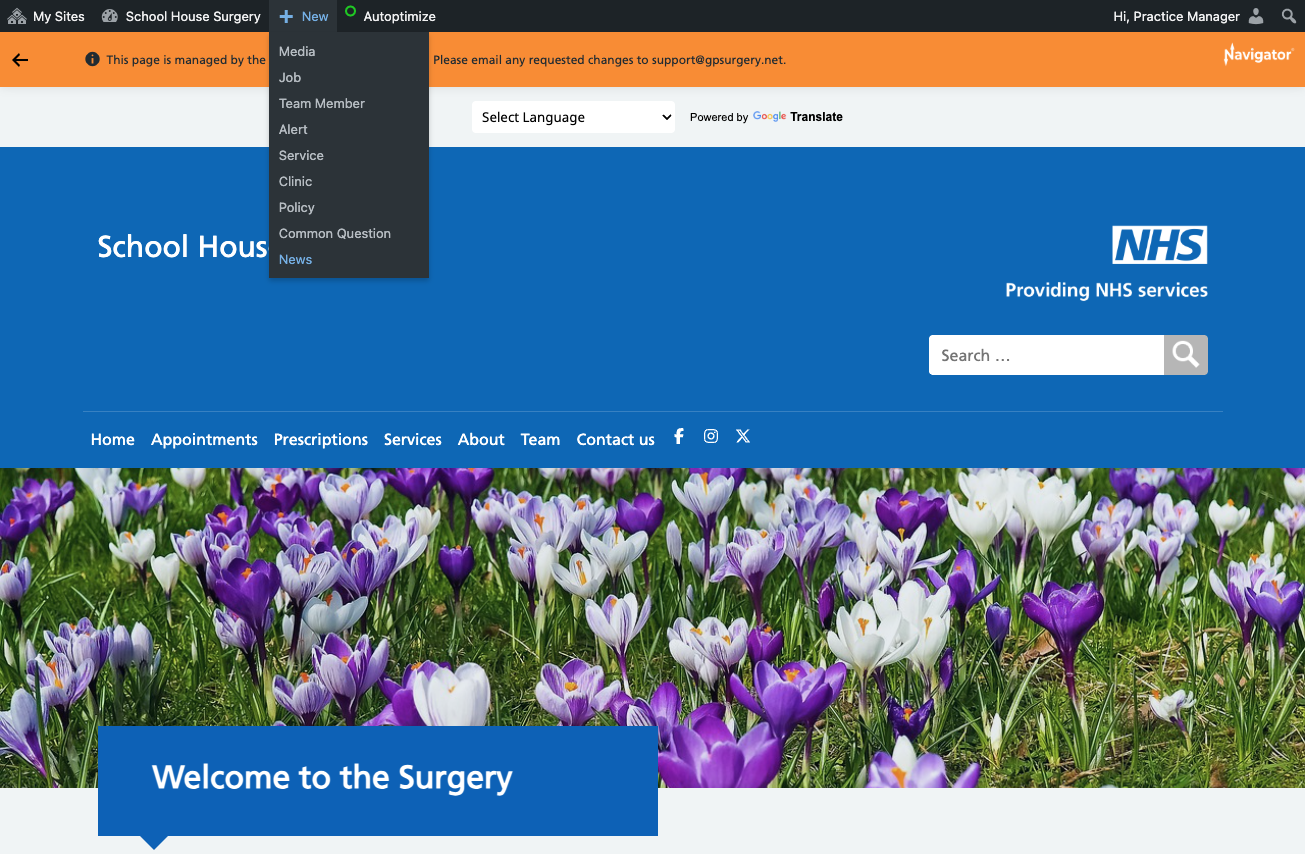The width and height of the screenshot is (1305, 854).
Task: Open the Autoptimize admin bar menu
Action: click(x=399, y=16)
